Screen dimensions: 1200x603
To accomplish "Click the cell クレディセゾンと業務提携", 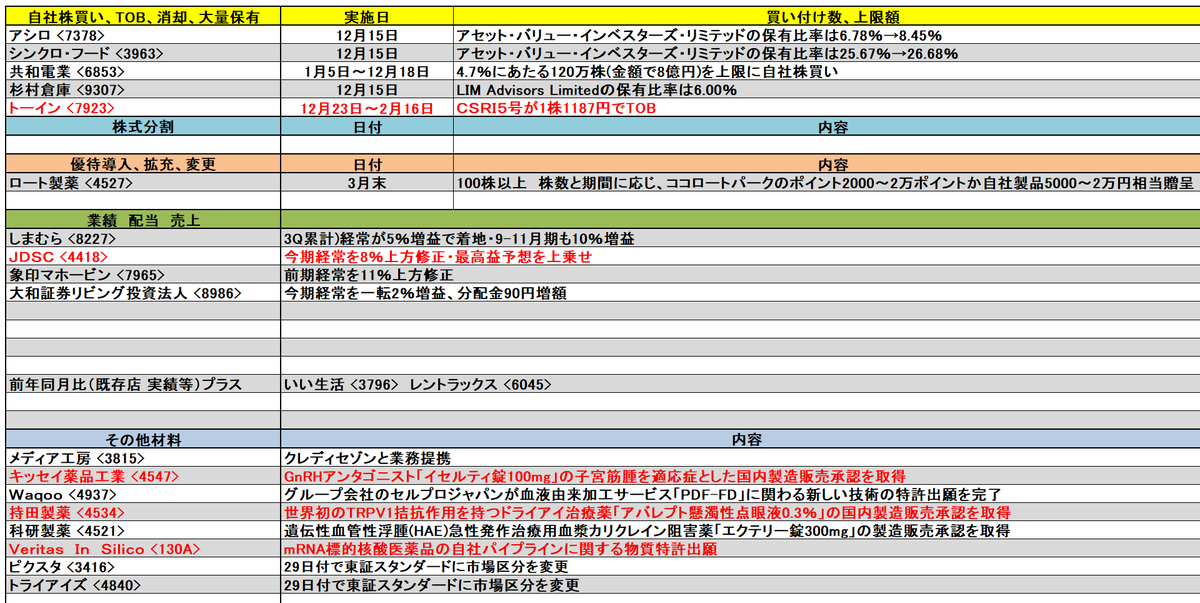I will click(x=740, y=457).
